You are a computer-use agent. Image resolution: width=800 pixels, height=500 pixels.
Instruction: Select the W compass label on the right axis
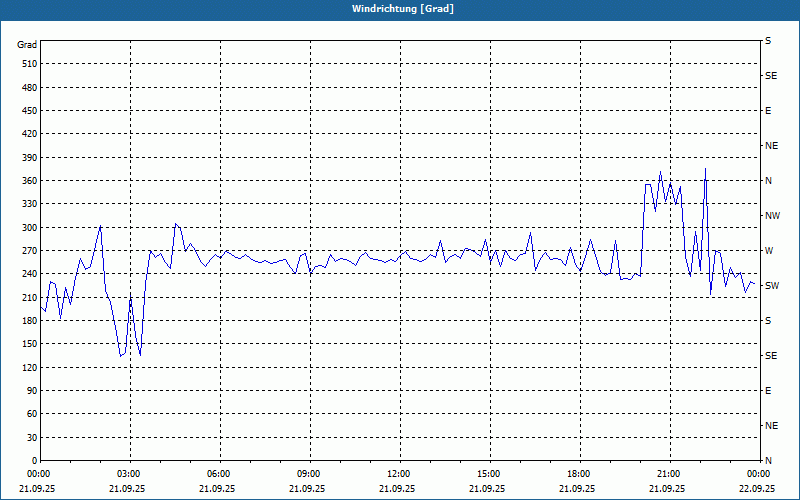tap(769, 251)
